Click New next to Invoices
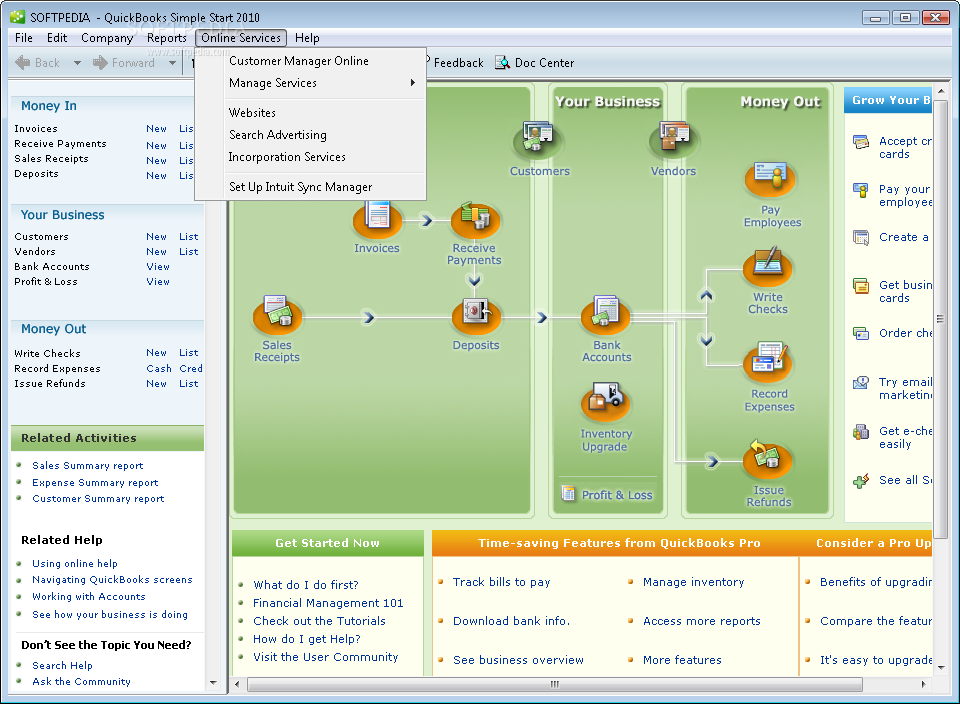 (157, 129)
